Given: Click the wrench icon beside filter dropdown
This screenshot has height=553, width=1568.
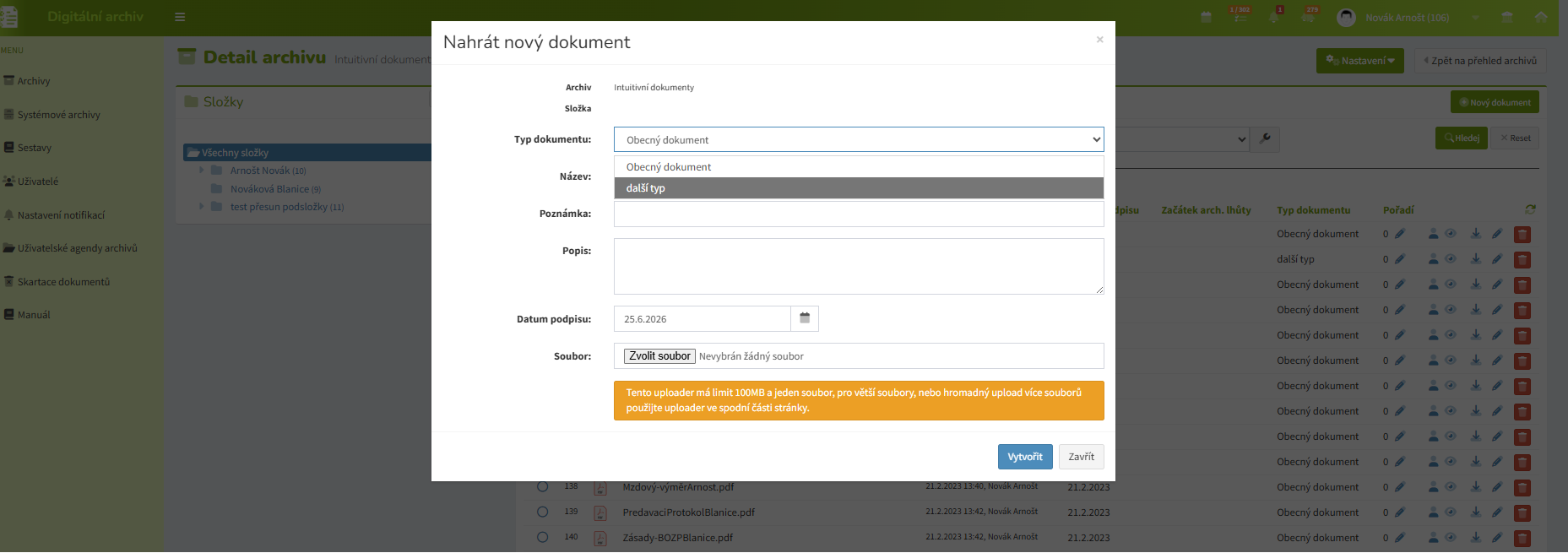Looking at the screenshot, I should coord(1265,138).
